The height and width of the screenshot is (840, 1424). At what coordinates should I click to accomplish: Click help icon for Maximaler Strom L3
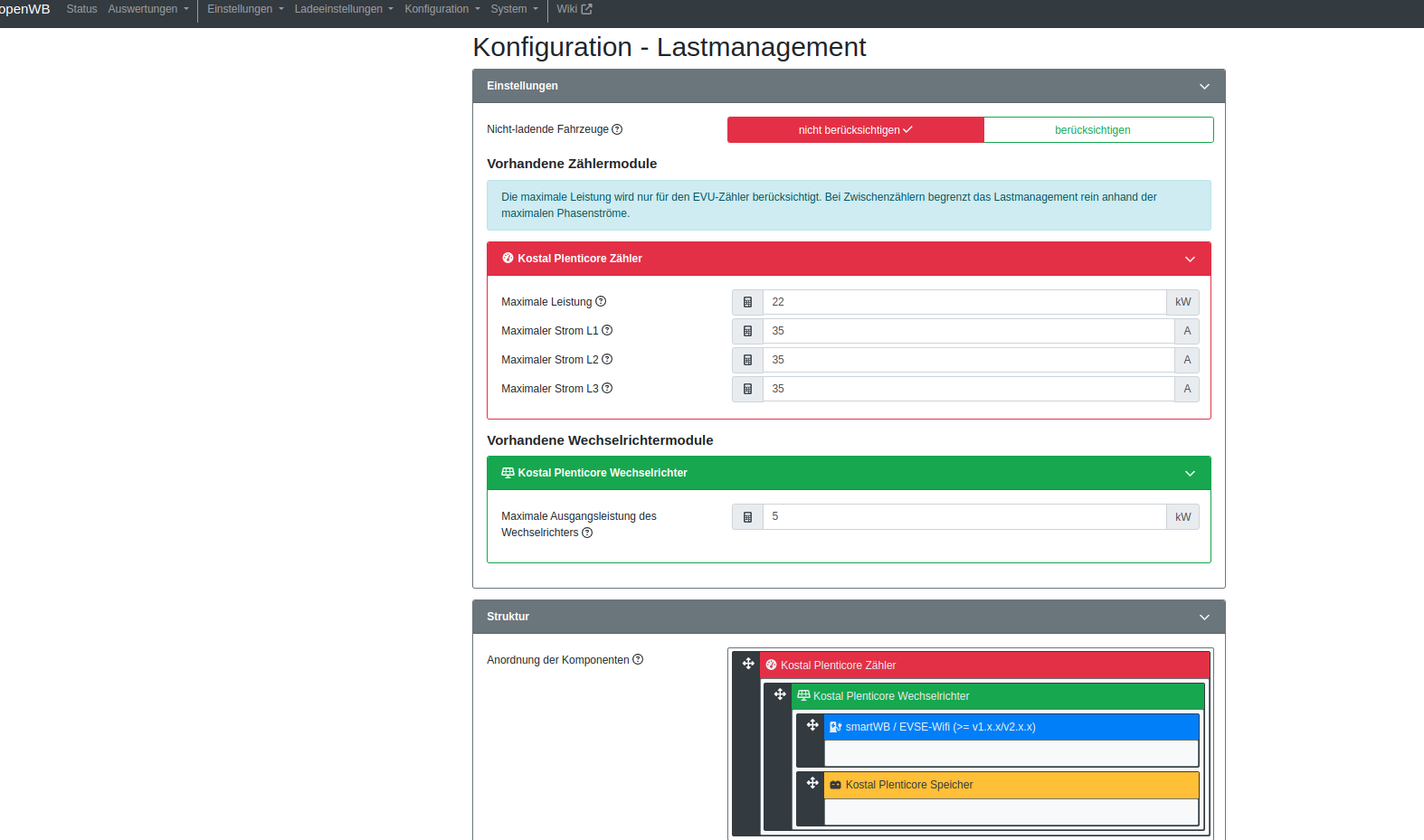[x=607, y=388]
